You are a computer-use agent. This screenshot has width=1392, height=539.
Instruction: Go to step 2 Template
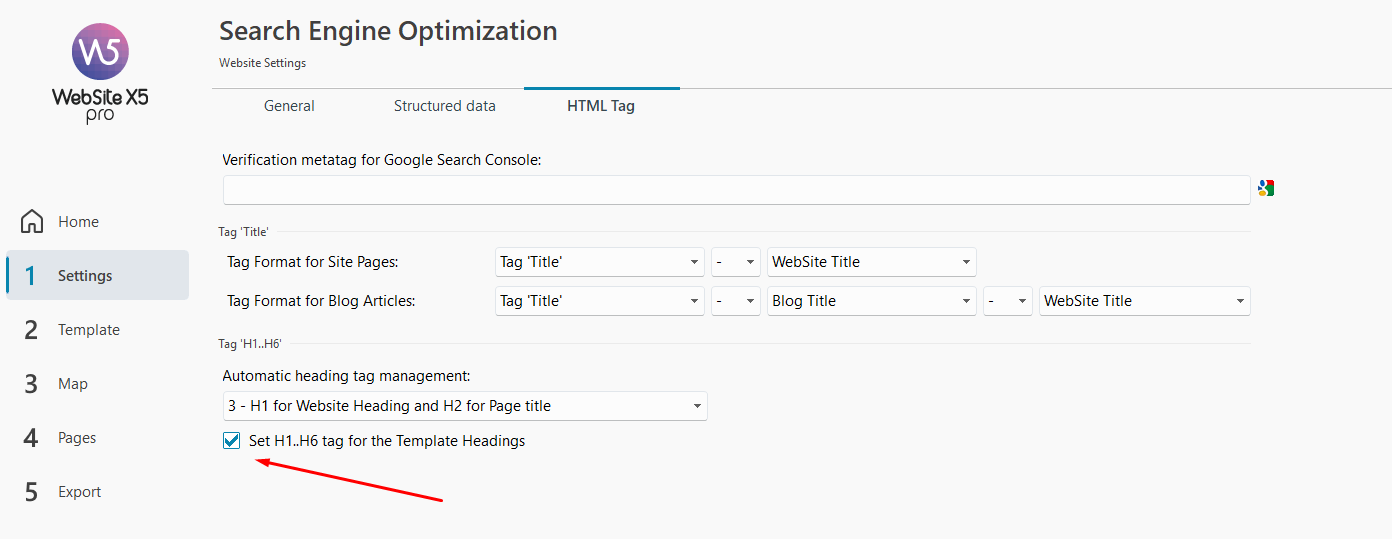click(x=97, y=329)
